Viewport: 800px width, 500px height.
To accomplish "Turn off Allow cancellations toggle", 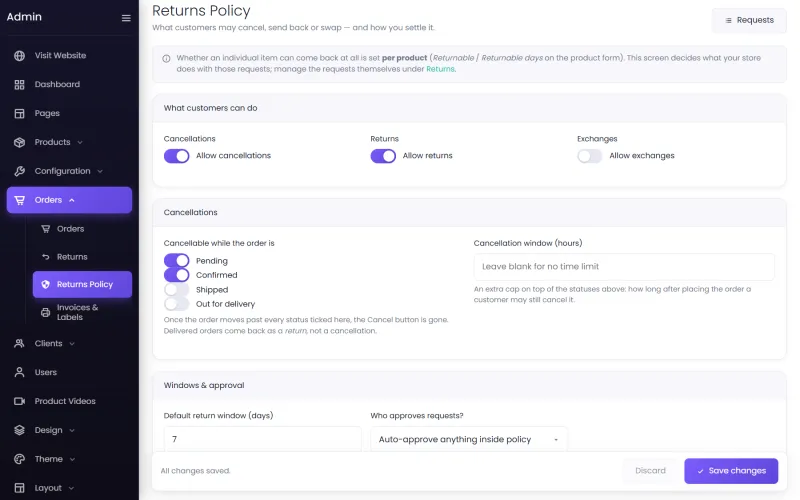I will tap(177, 156).
